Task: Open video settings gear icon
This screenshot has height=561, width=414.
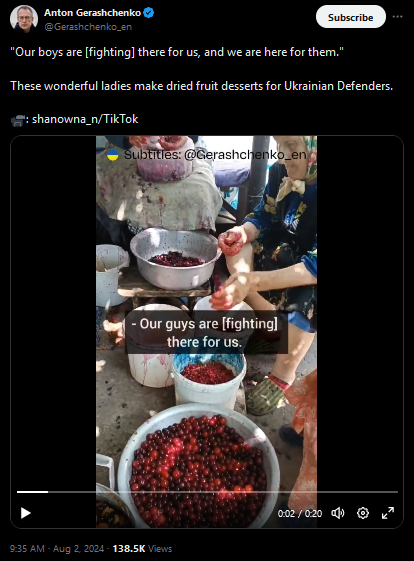Action: (x=363, y=513)
